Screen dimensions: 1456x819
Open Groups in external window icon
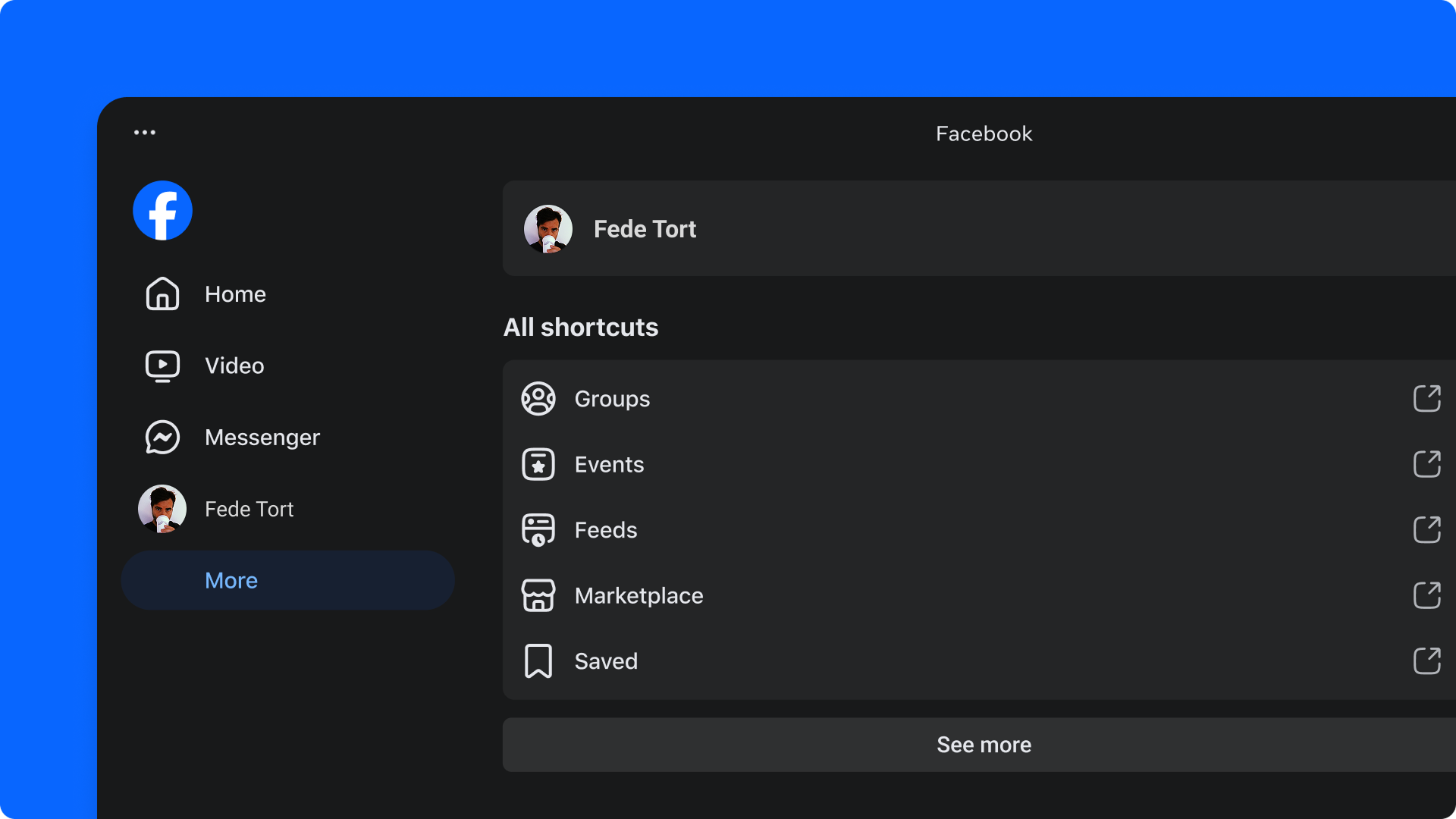pyautogui.click(x=1427, y=399)
